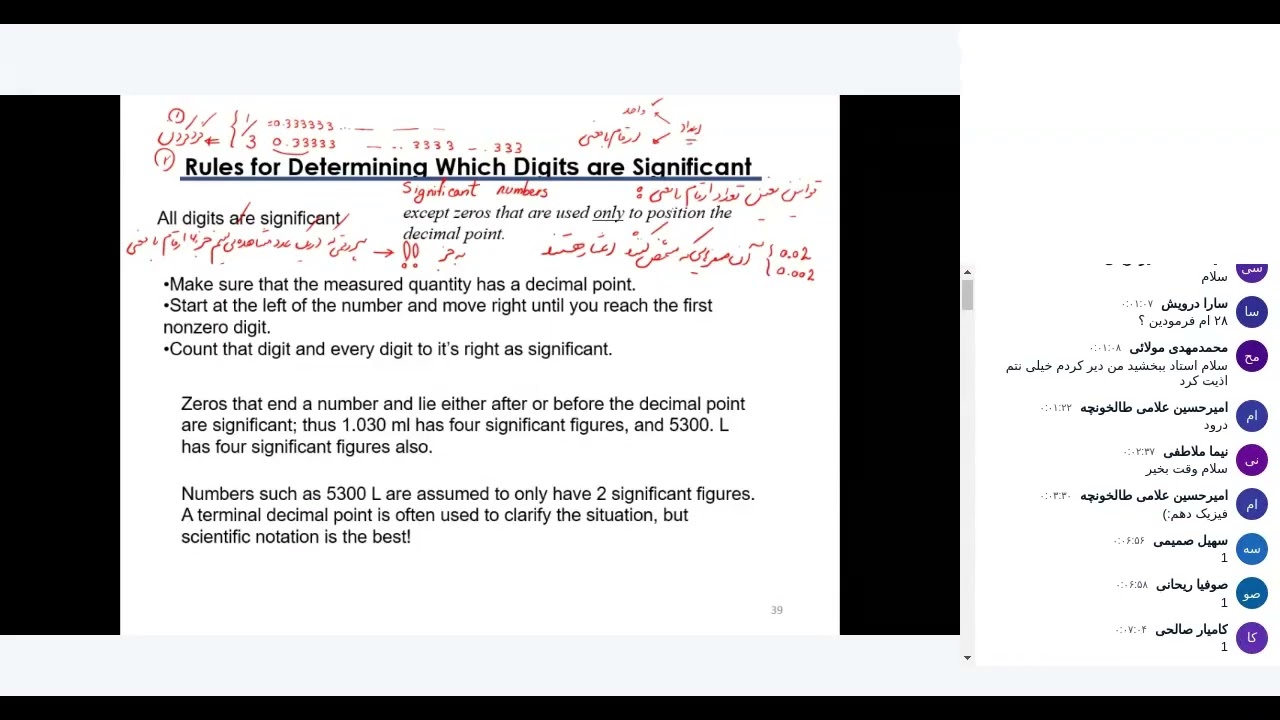
Task: Select the message 'سلام وقت بخیر'
Action: (x=1187, y=469)
